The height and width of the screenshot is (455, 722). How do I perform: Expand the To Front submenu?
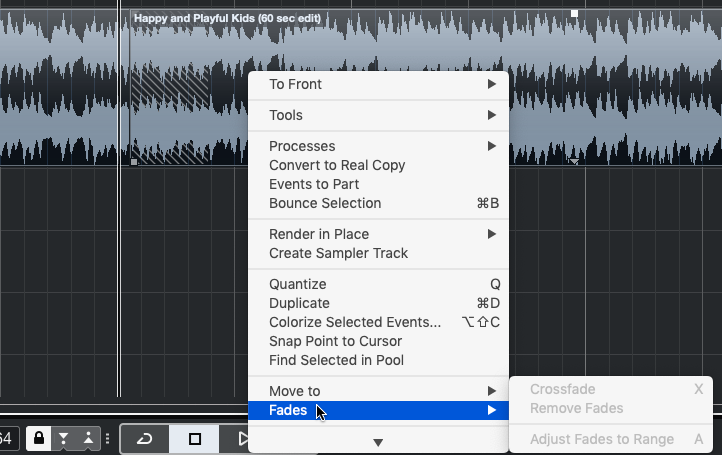click(379, 85)
